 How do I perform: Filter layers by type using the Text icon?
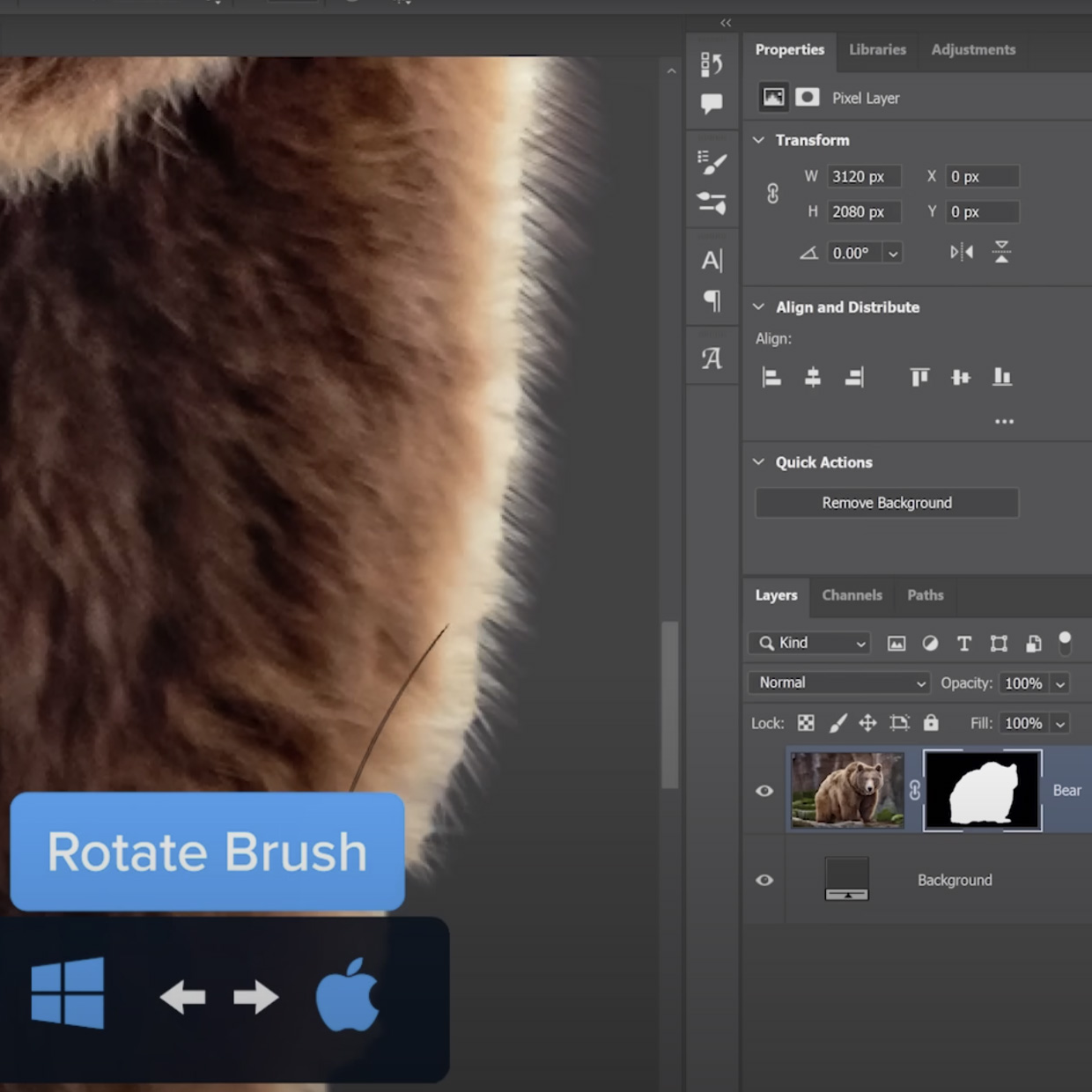[964, 644]
